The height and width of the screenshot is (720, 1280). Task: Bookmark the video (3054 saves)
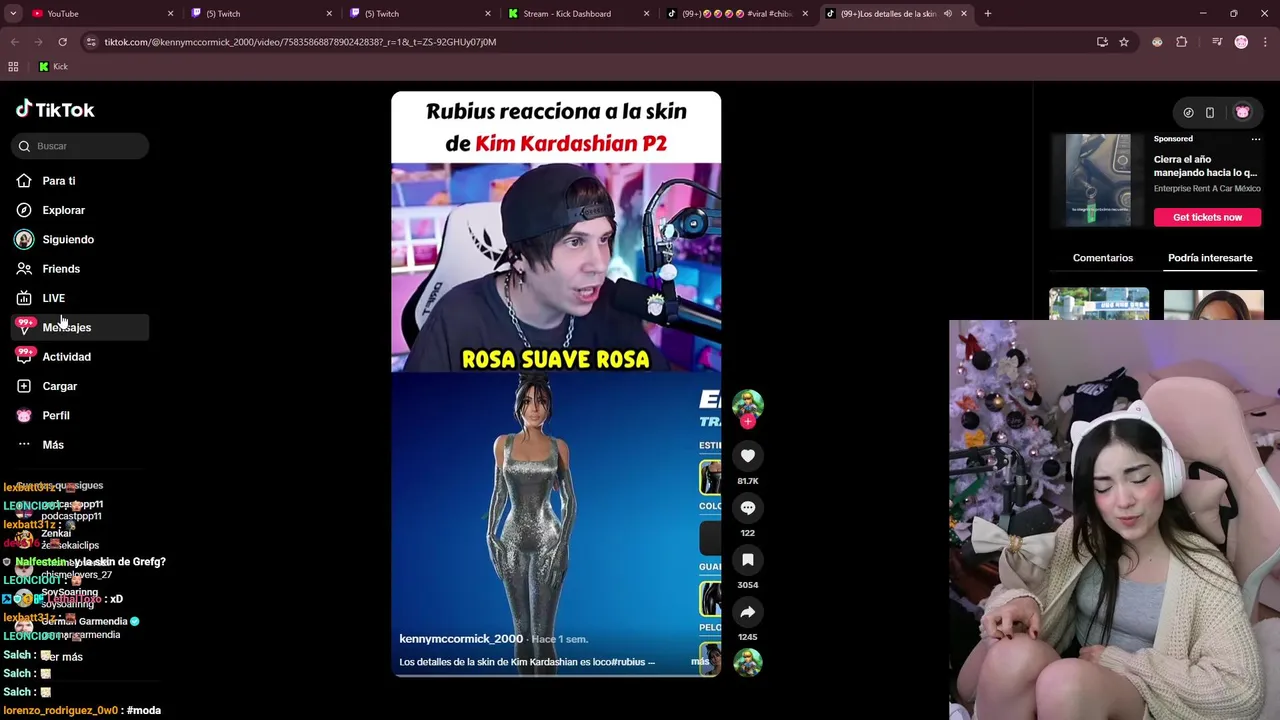[x=747, y=560]
